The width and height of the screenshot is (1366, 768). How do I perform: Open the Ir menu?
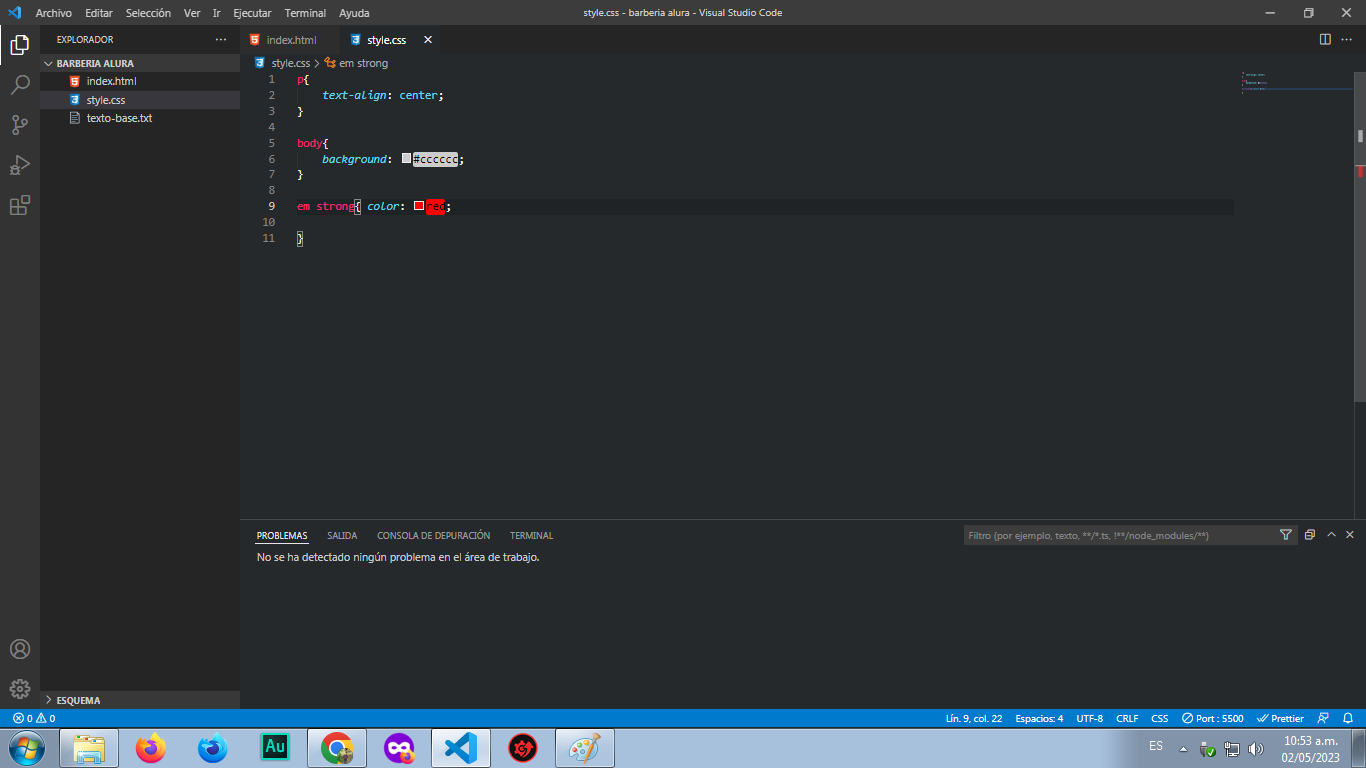coord(216,13)
